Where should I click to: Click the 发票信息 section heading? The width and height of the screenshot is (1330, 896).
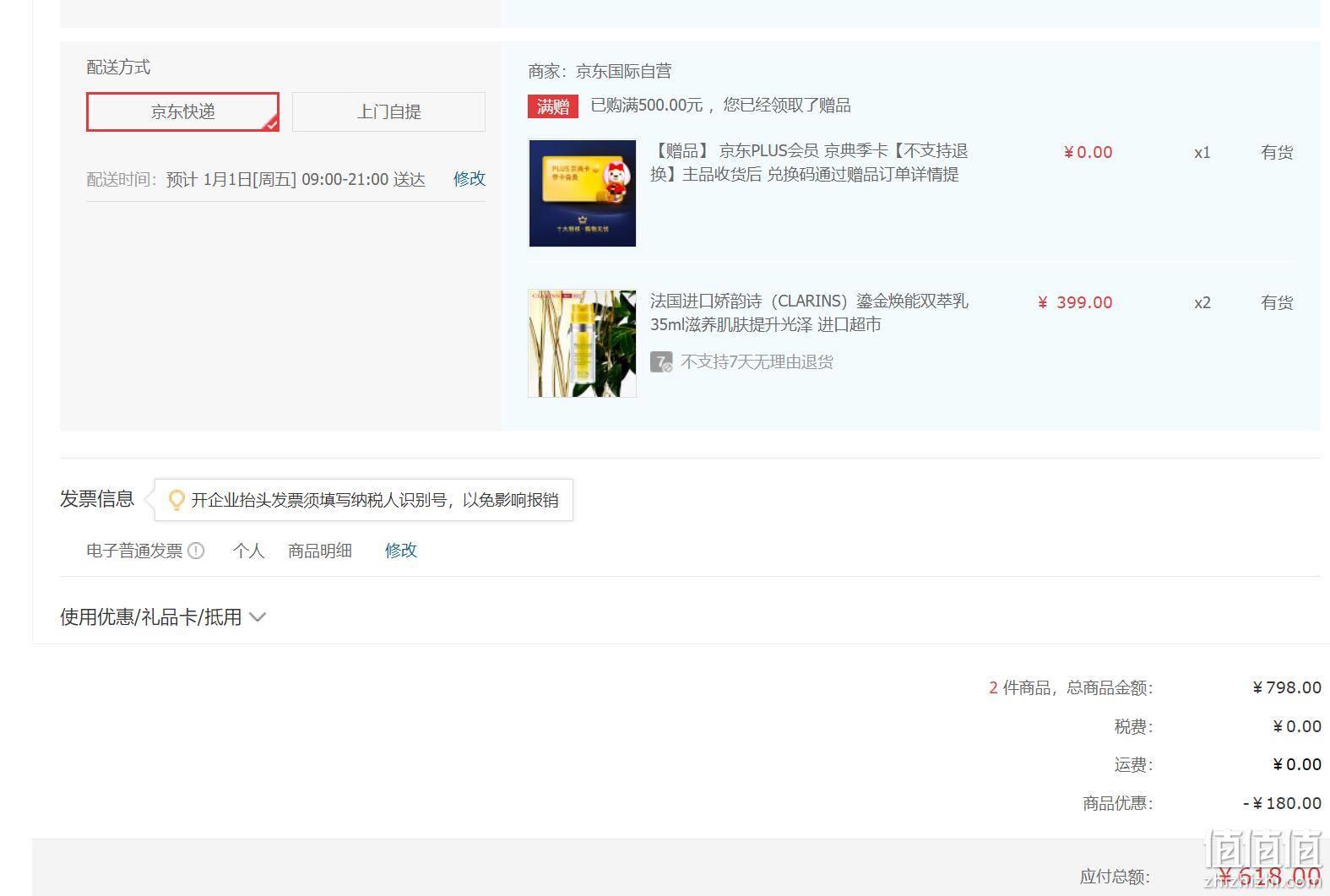coord(97,499)
